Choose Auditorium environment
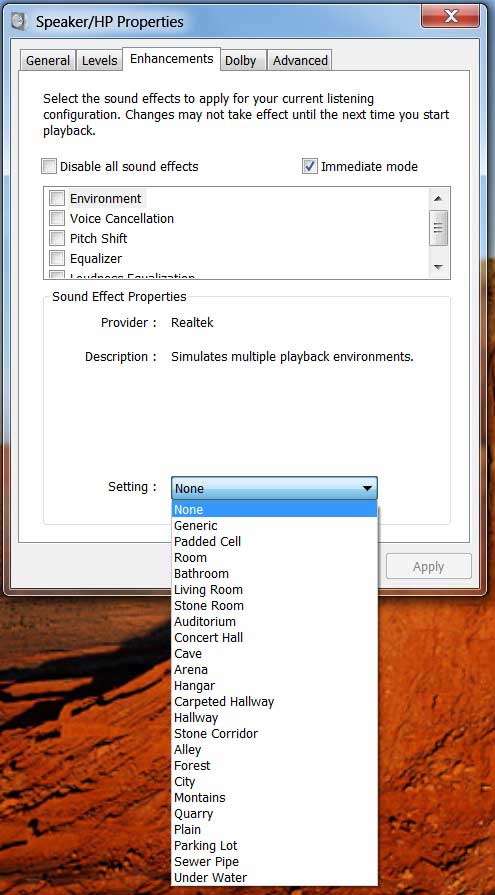This screenshot has width=495, height=895. click(275, 622)
